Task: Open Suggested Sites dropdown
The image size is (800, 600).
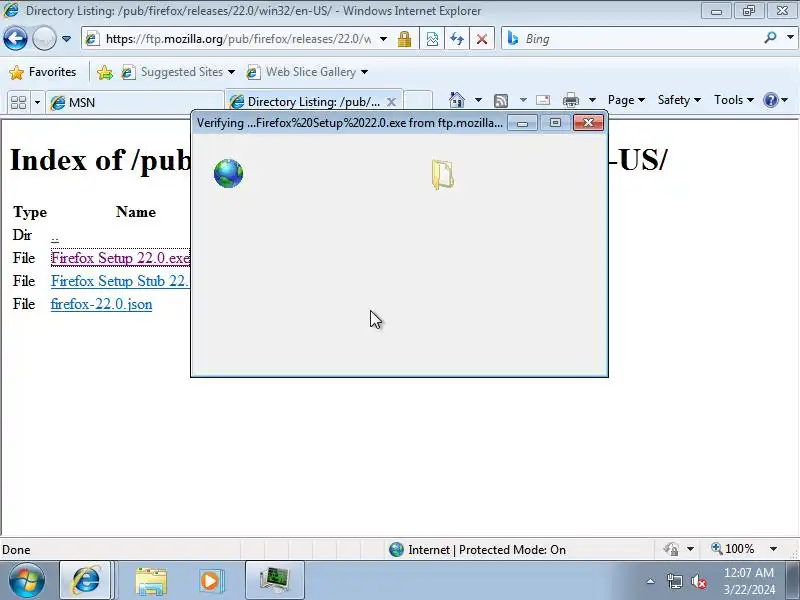Action: point(178,72)
